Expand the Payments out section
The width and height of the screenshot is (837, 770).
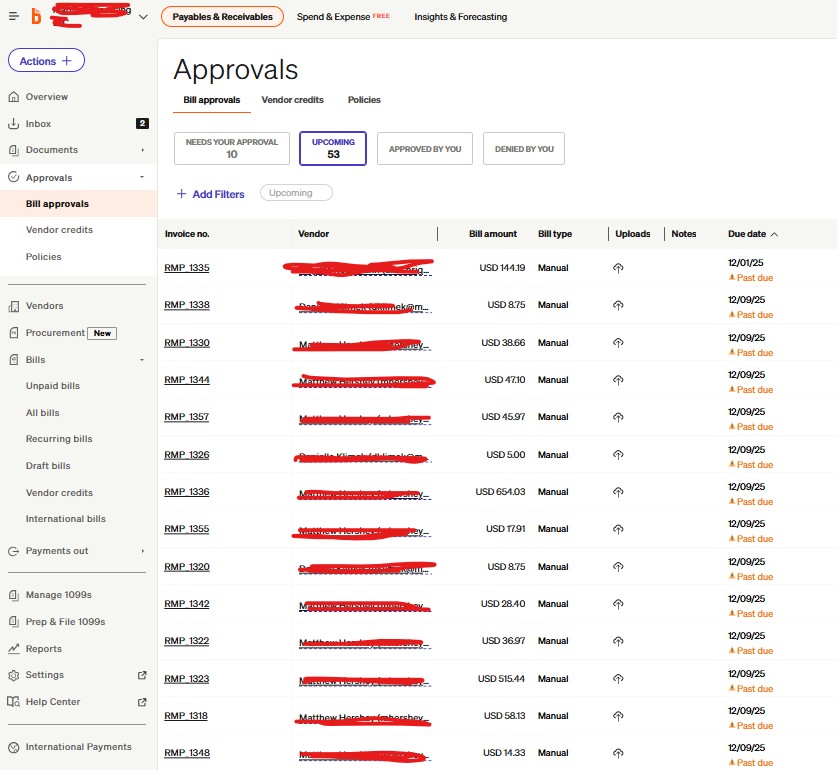click(143, 551)
